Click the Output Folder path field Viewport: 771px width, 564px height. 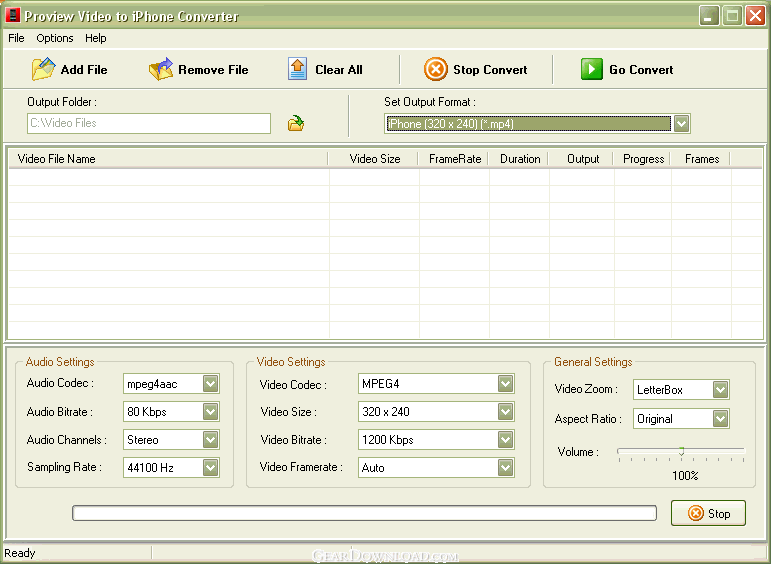149,123
